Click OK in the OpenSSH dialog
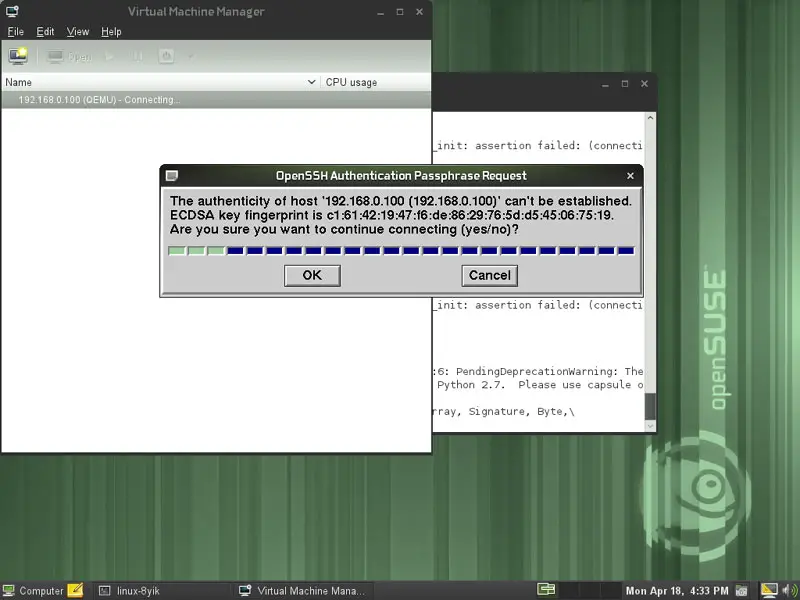 [x=312, y=276]
